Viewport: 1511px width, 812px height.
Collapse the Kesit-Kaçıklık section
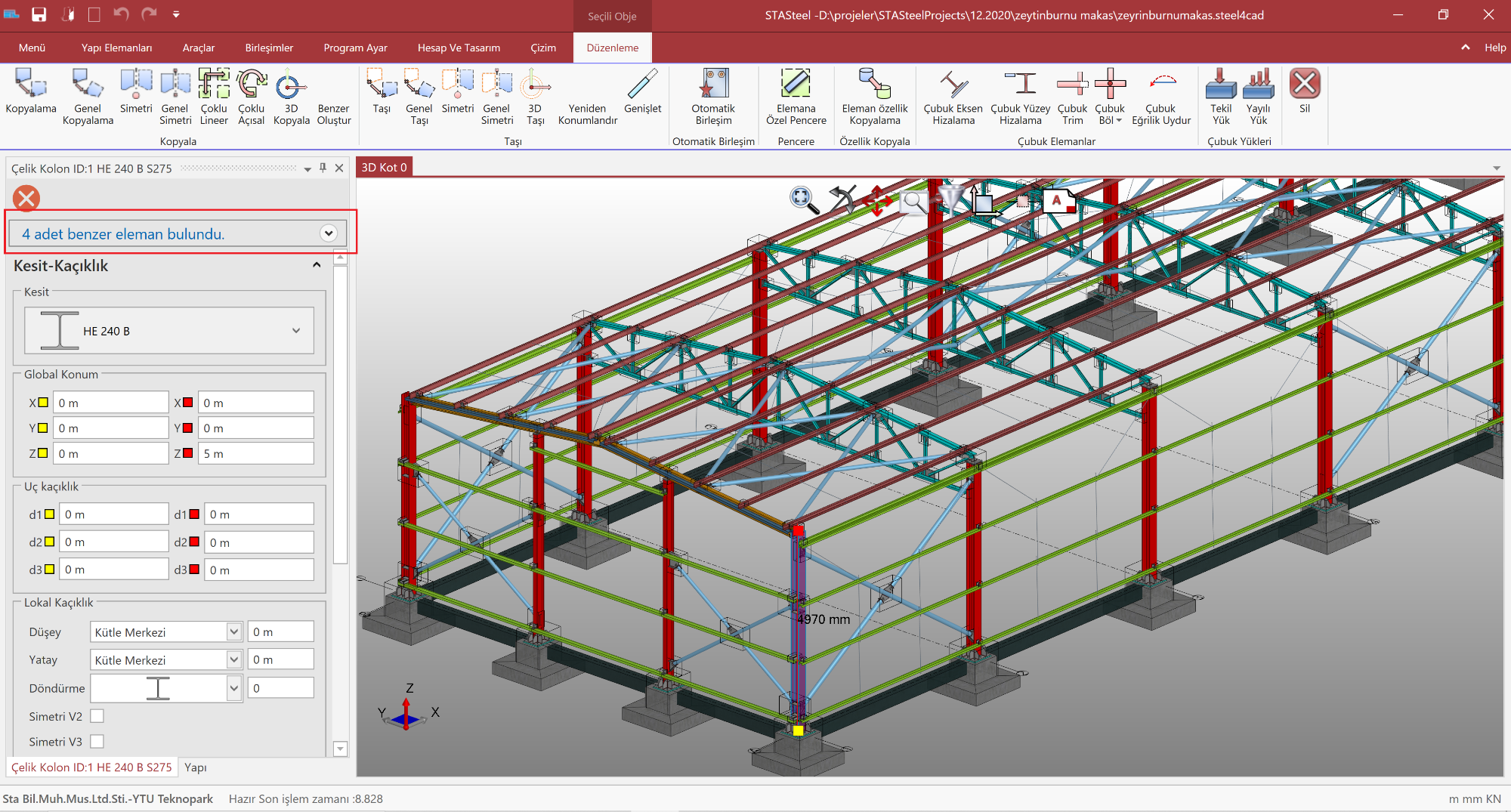pos(317,265)
